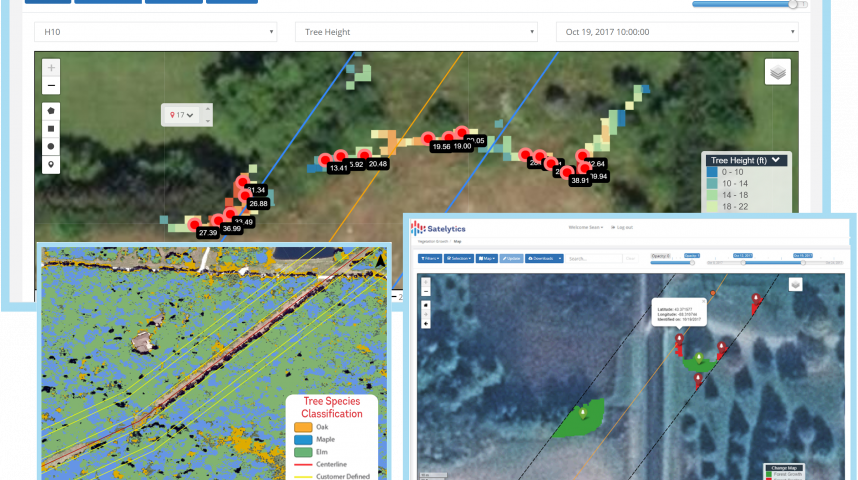Screen dimensions: 858x480
Task: Select the circle draw tool
Action: (x=51, y=146)
